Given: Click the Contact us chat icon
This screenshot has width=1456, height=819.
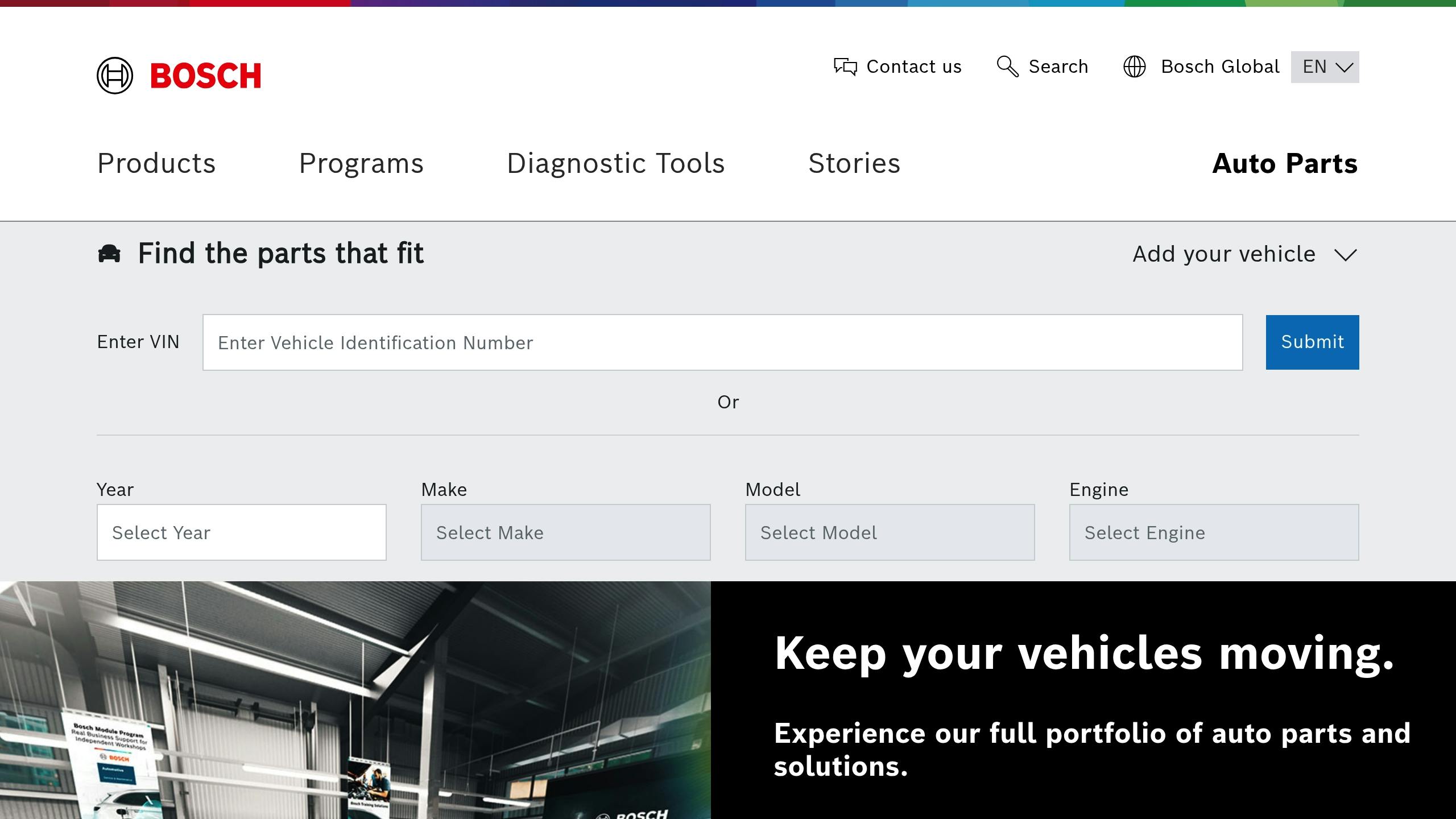Looking at the screenshot, I should [x=845, y=67].
